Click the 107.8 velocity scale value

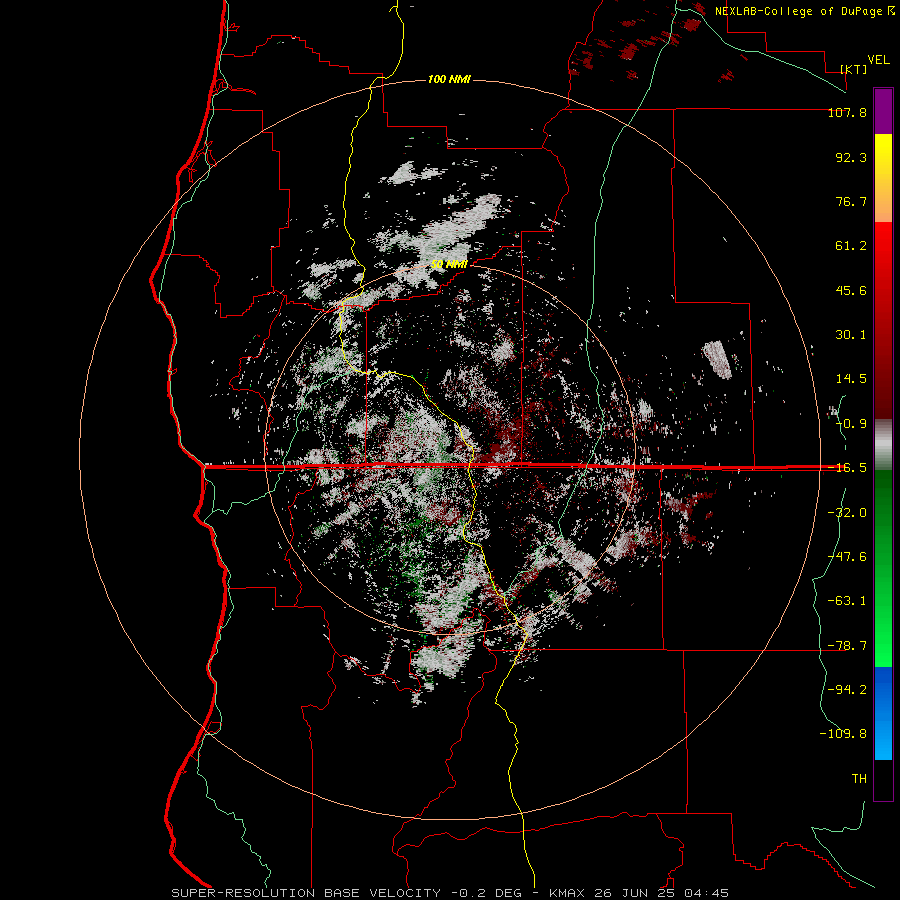[847, 112]
